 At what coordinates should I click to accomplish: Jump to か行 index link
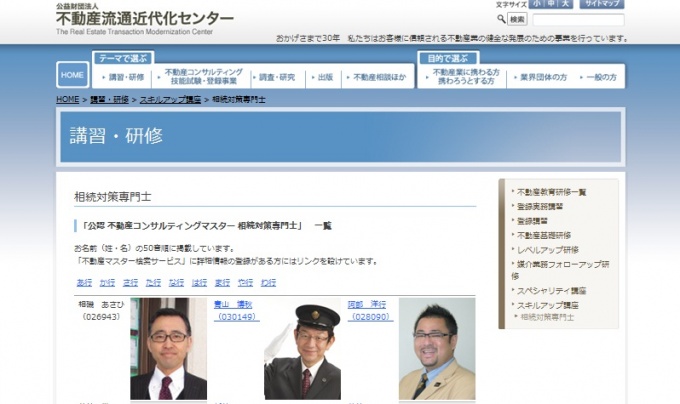(107, 283)
